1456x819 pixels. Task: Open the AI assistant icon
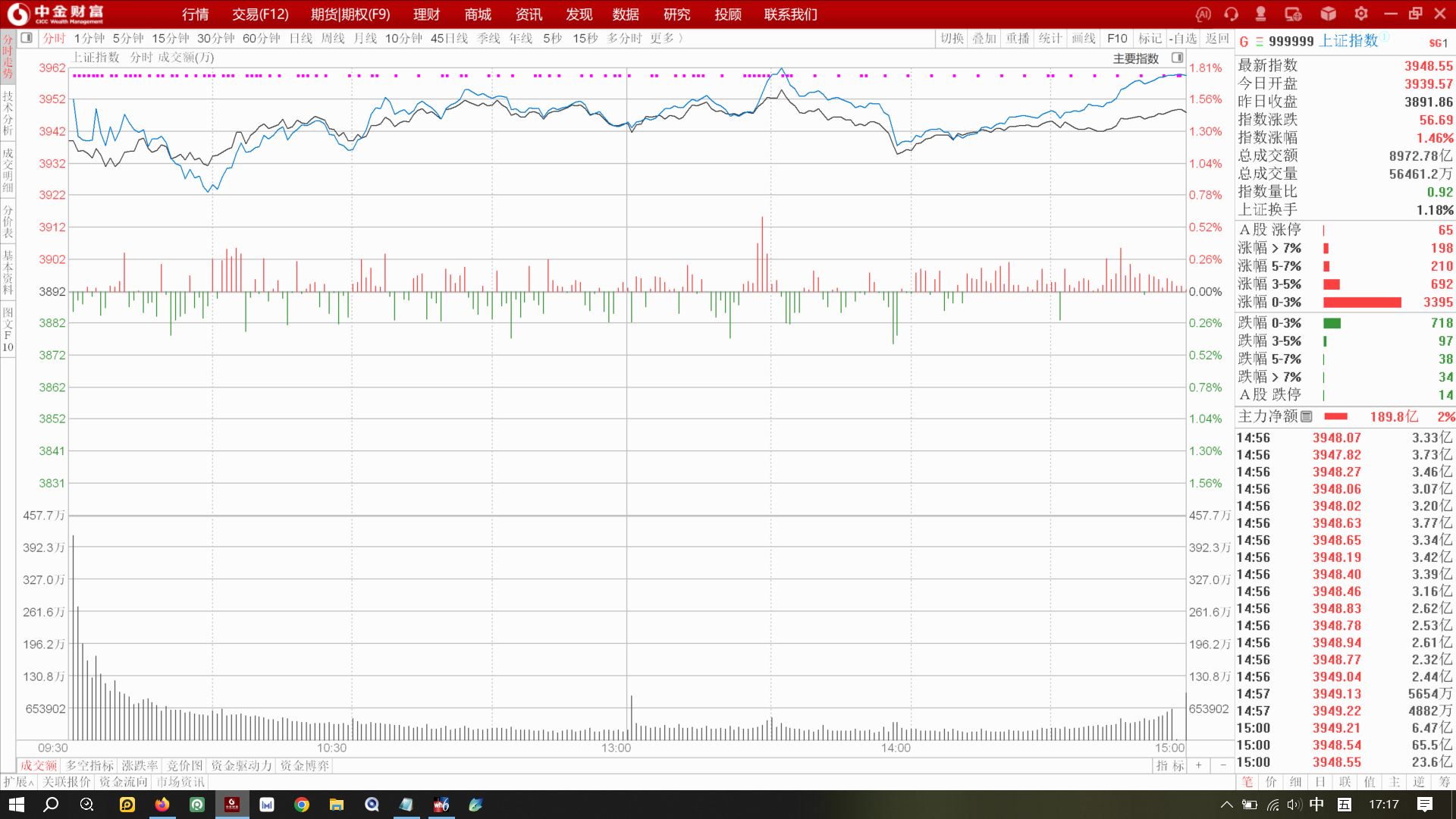coord(1203,14)
